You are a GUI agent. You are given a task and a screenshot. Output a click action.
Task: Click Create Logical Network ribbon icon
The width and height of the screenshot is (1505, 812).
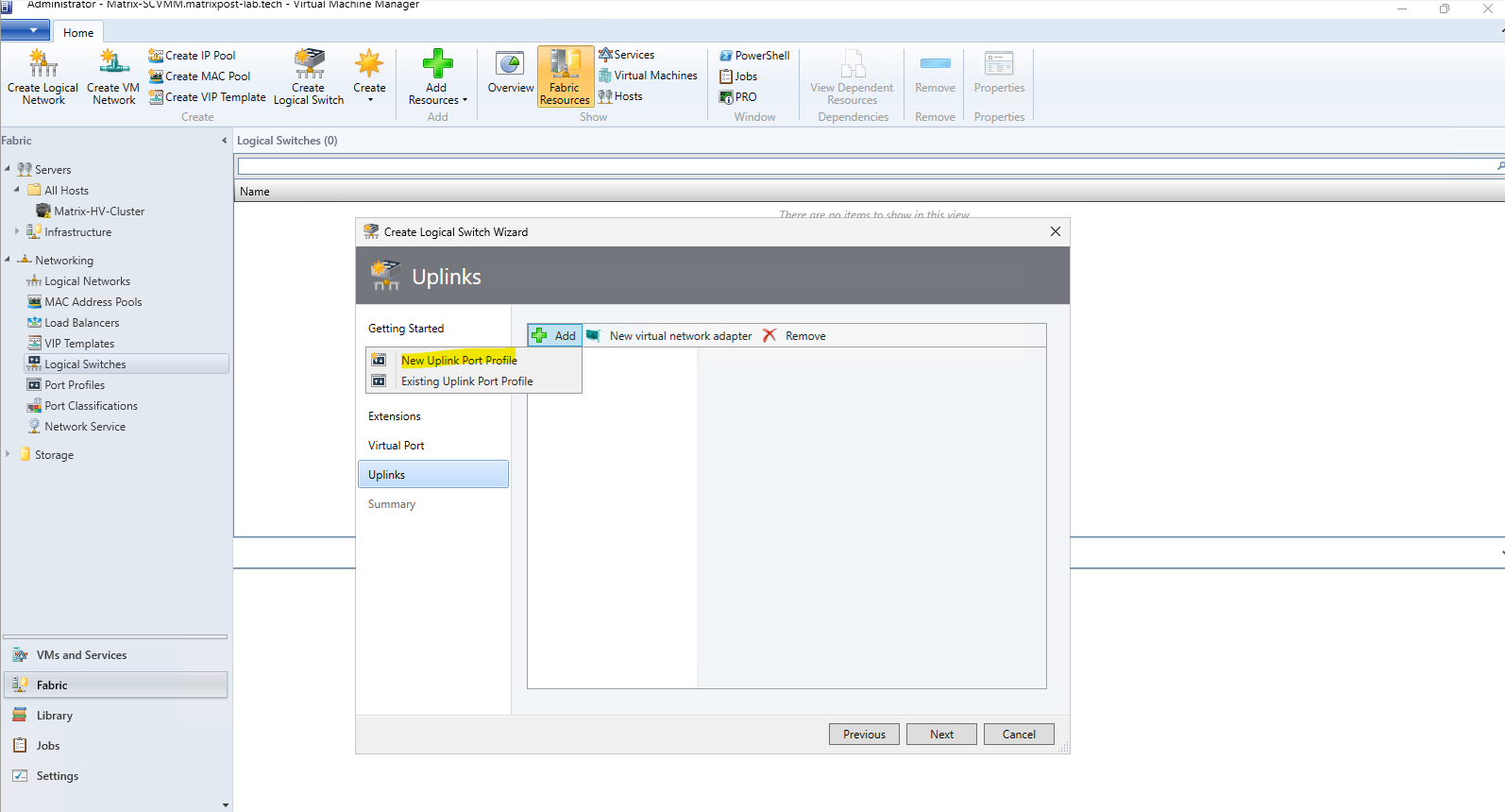42,76
